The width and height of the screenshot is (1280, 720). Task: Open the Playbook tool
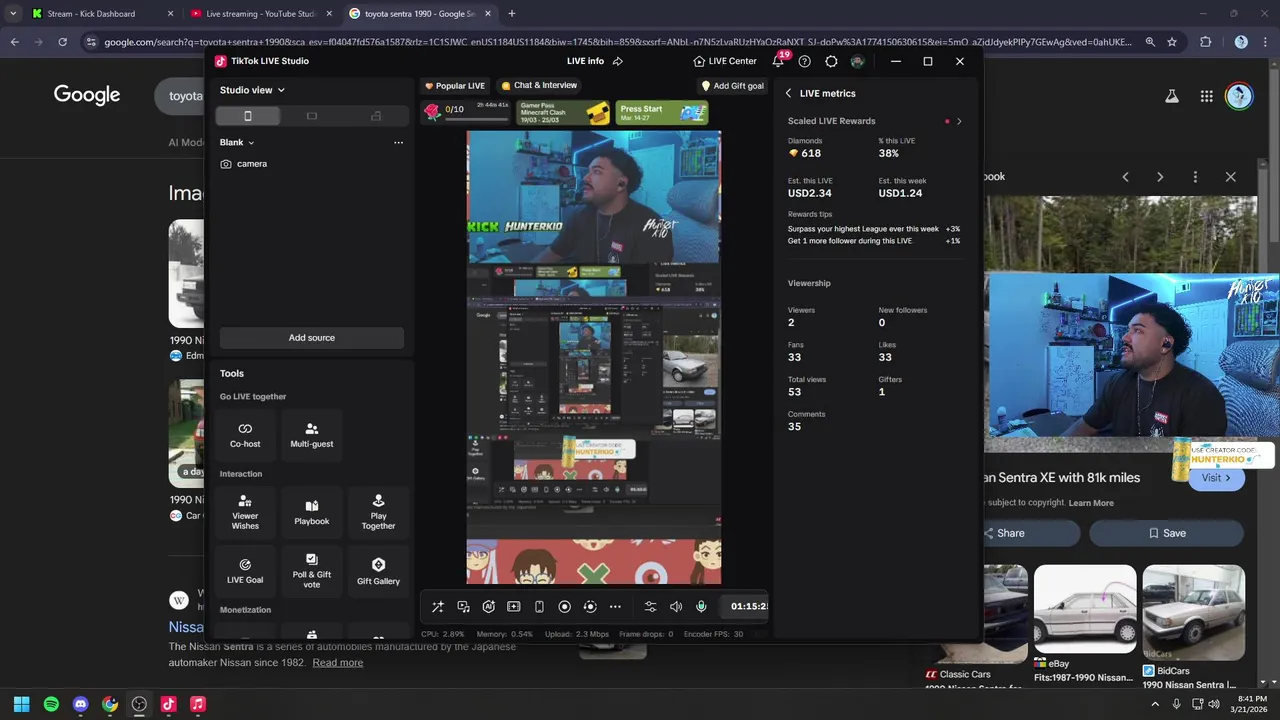pos(312,511)
